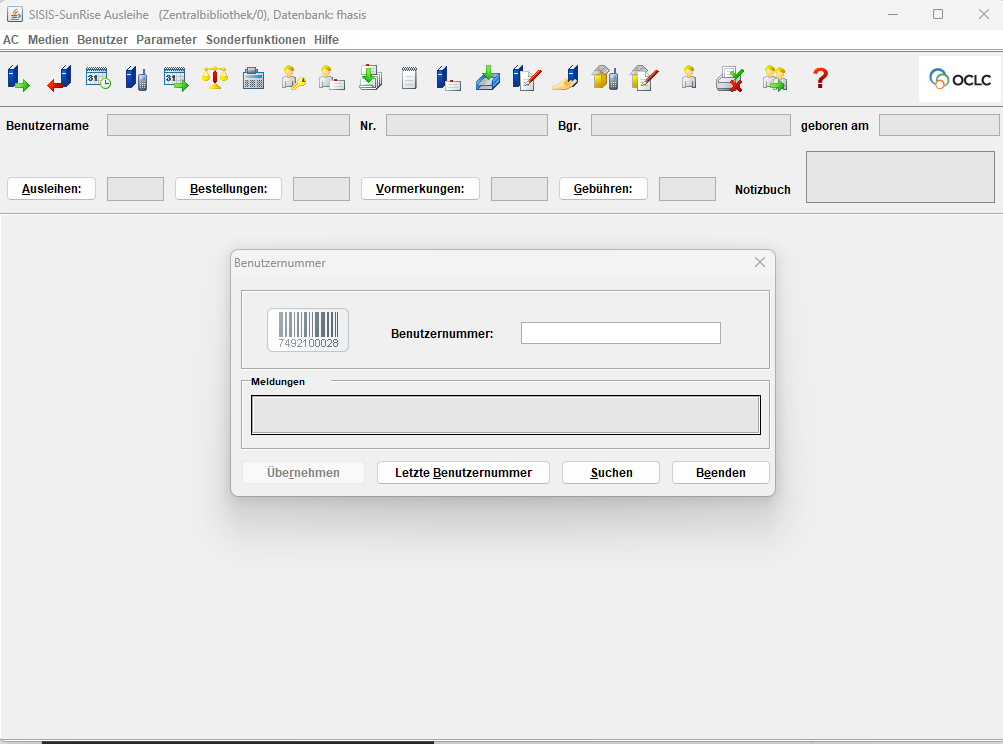
Task: Open the Sonderfunktionen menu
Action: 255,40
